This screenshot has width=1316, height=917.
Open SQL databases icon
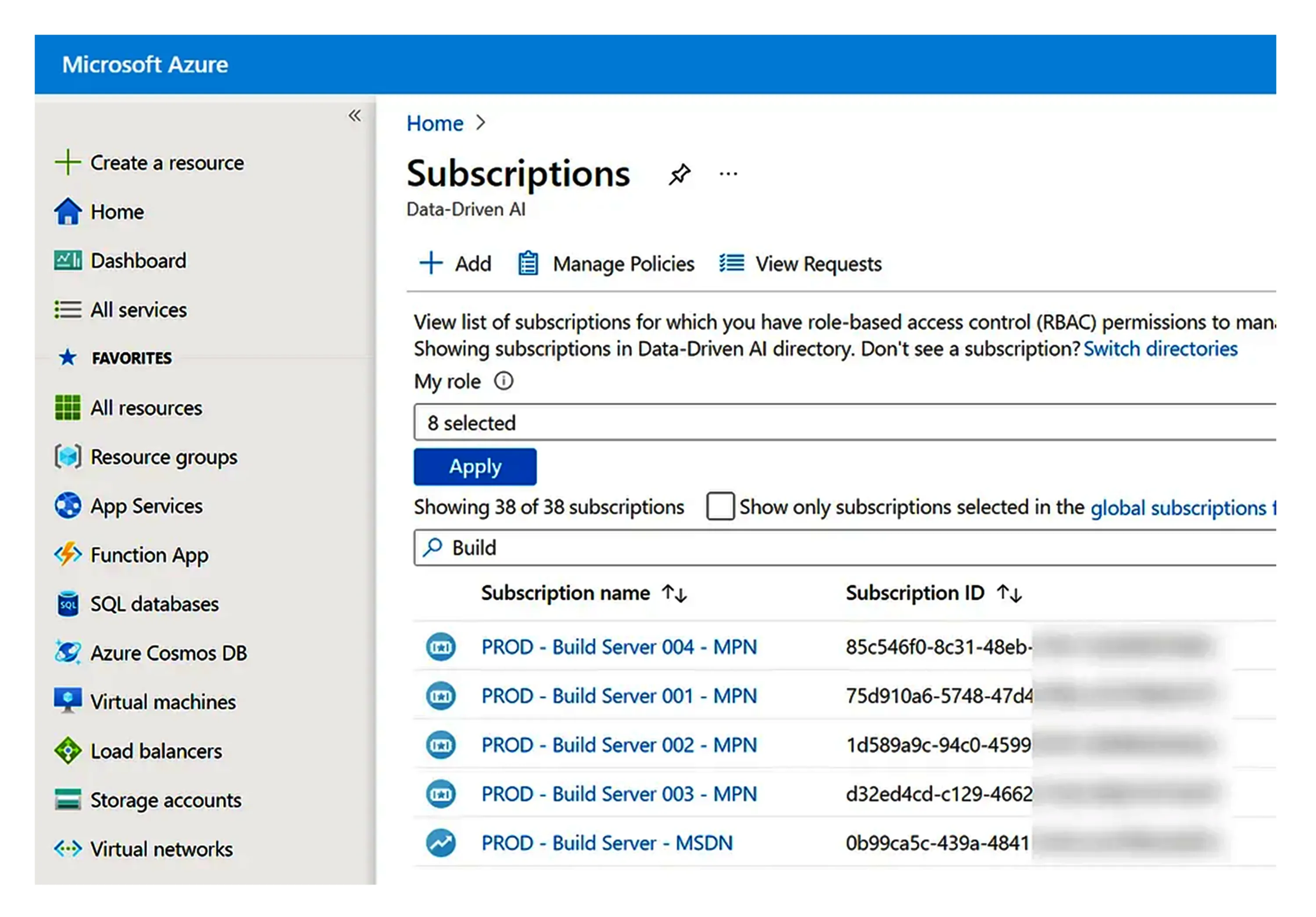click(x=68, y=603)
